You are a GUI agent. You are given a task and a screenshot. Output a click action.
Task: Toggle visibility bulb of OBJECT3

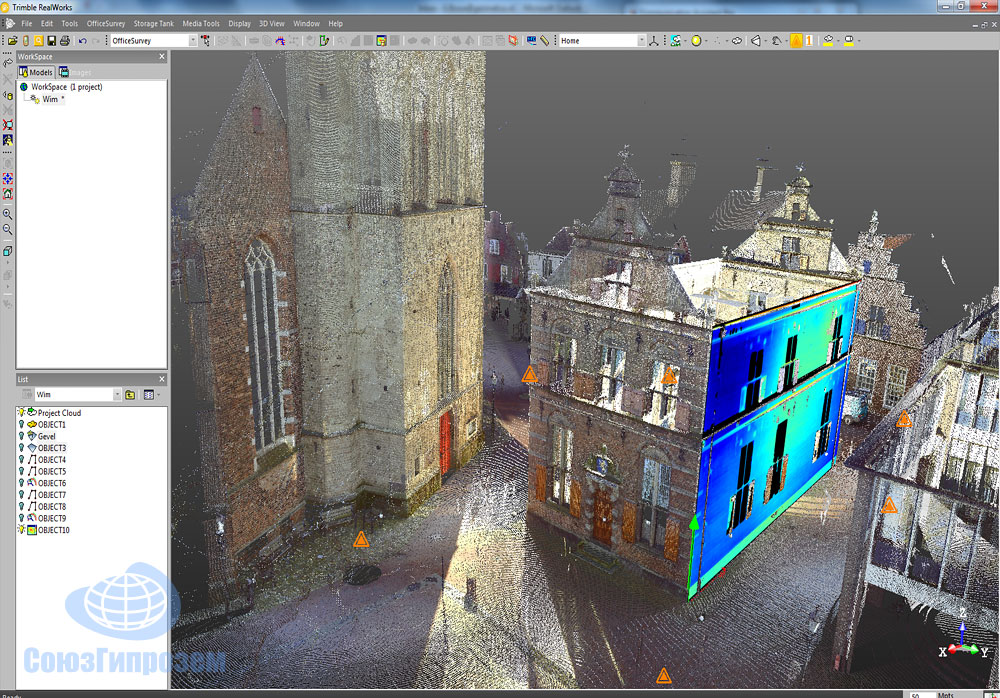point(21,448)
